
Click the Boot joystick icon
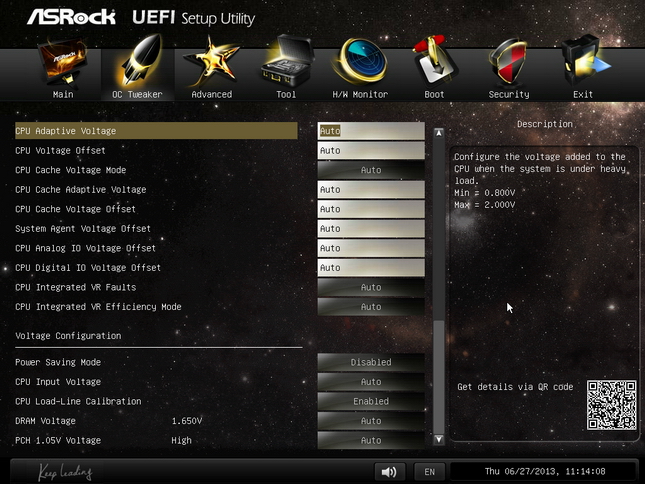434,61
